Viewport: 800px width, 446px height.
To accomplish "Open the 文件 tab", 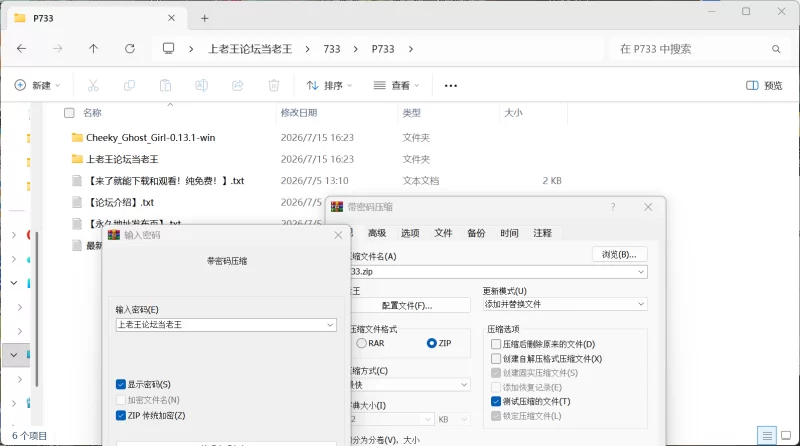I will pos(443,233).
